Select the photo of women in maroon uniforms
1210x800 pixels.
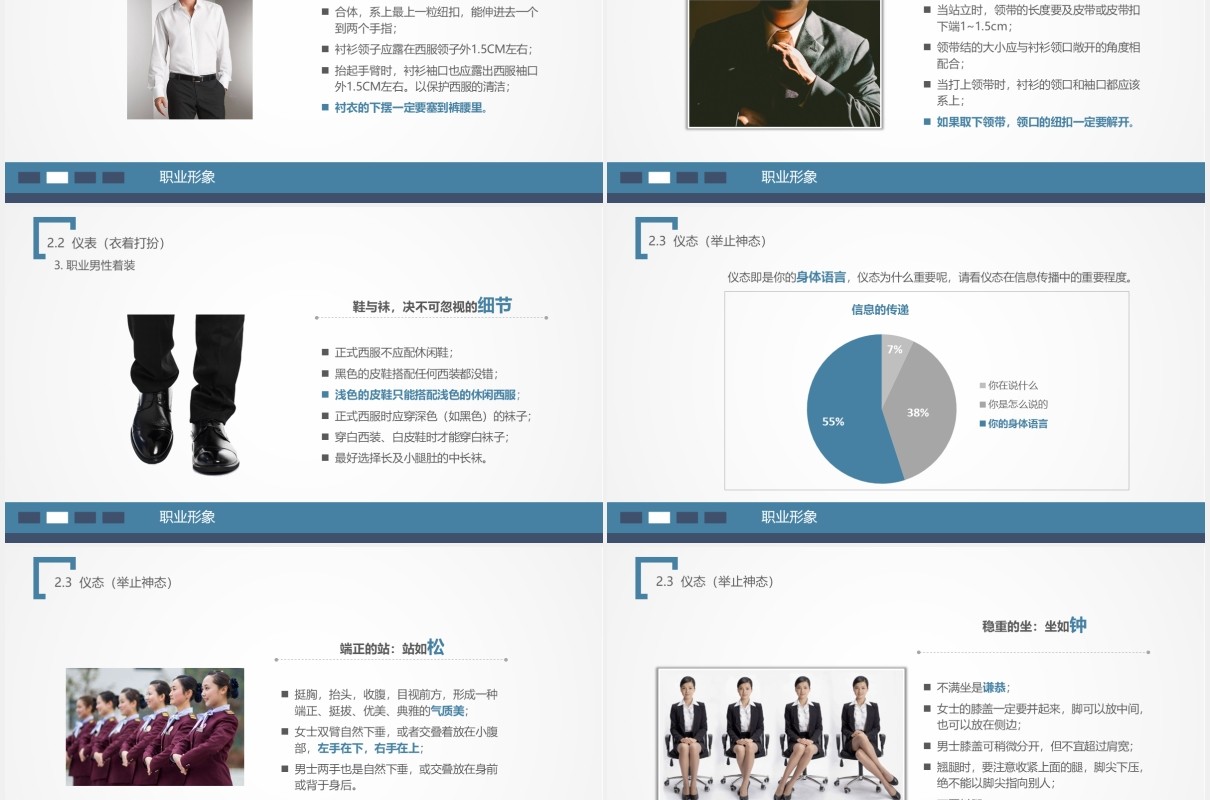[155, 727]
